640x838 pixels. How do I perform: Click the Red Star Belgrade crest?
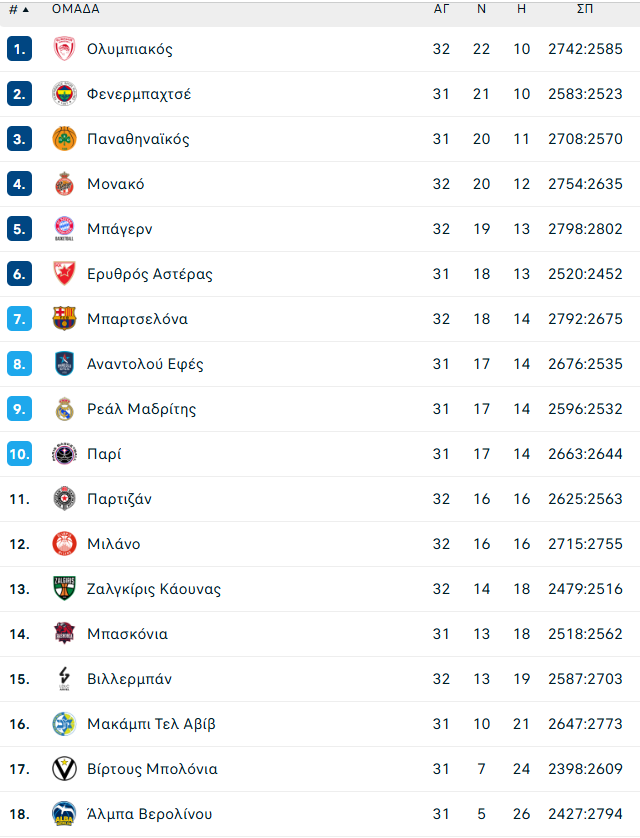[x=64, y=274]
